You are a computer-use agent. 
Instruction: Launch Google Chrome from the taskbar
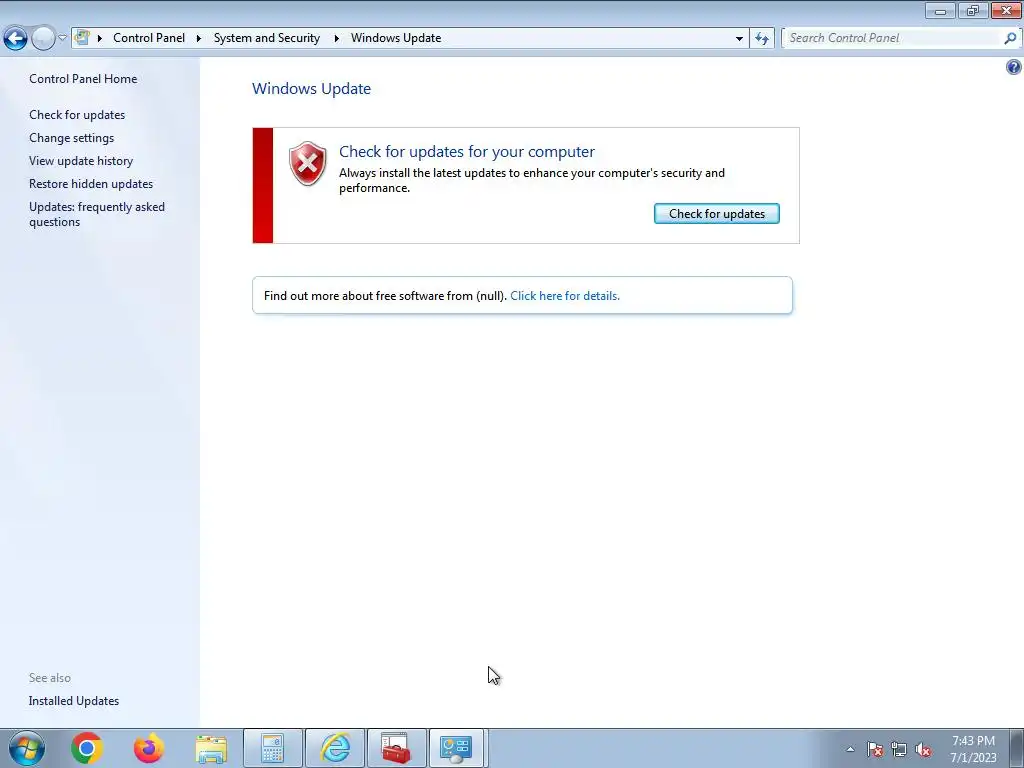point(87,748)
